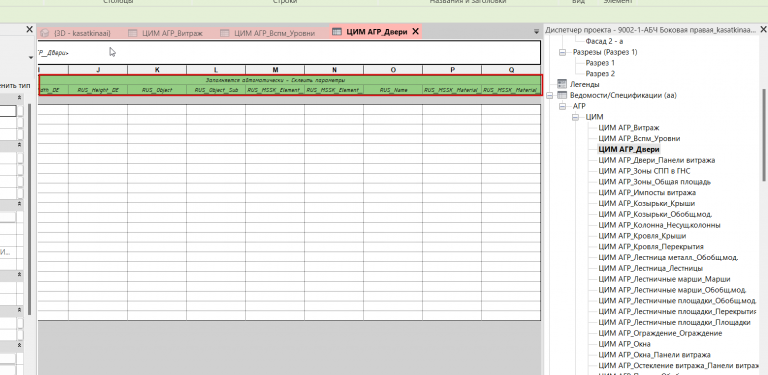Screen dimensions: 768x375
Task: Click the project browser vertical scrollbar
Action: click(765, 136)
